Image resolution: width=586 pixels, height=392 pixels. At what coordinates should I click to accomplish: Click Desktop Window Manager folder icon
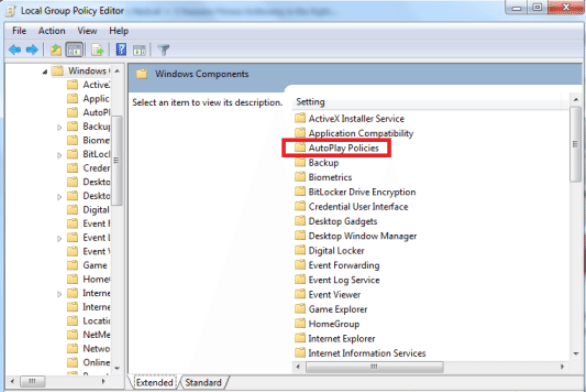(300, 235)
